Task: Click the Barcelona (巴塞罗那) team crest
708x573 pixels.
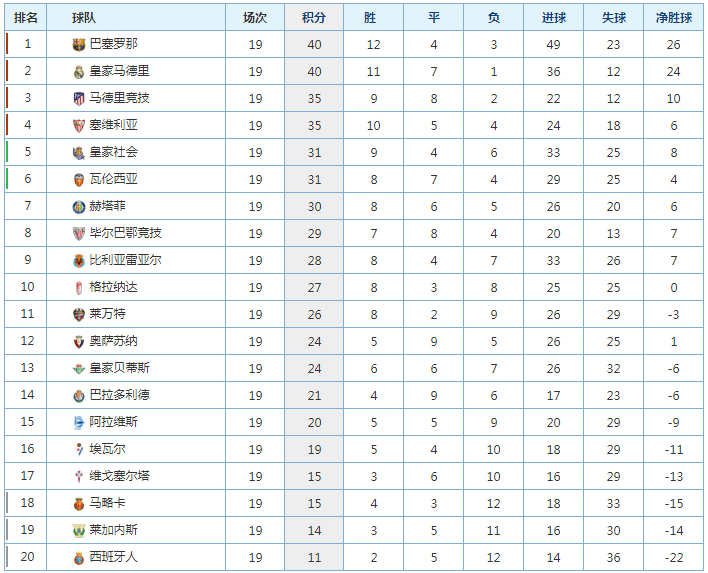Action: (79, 44)
